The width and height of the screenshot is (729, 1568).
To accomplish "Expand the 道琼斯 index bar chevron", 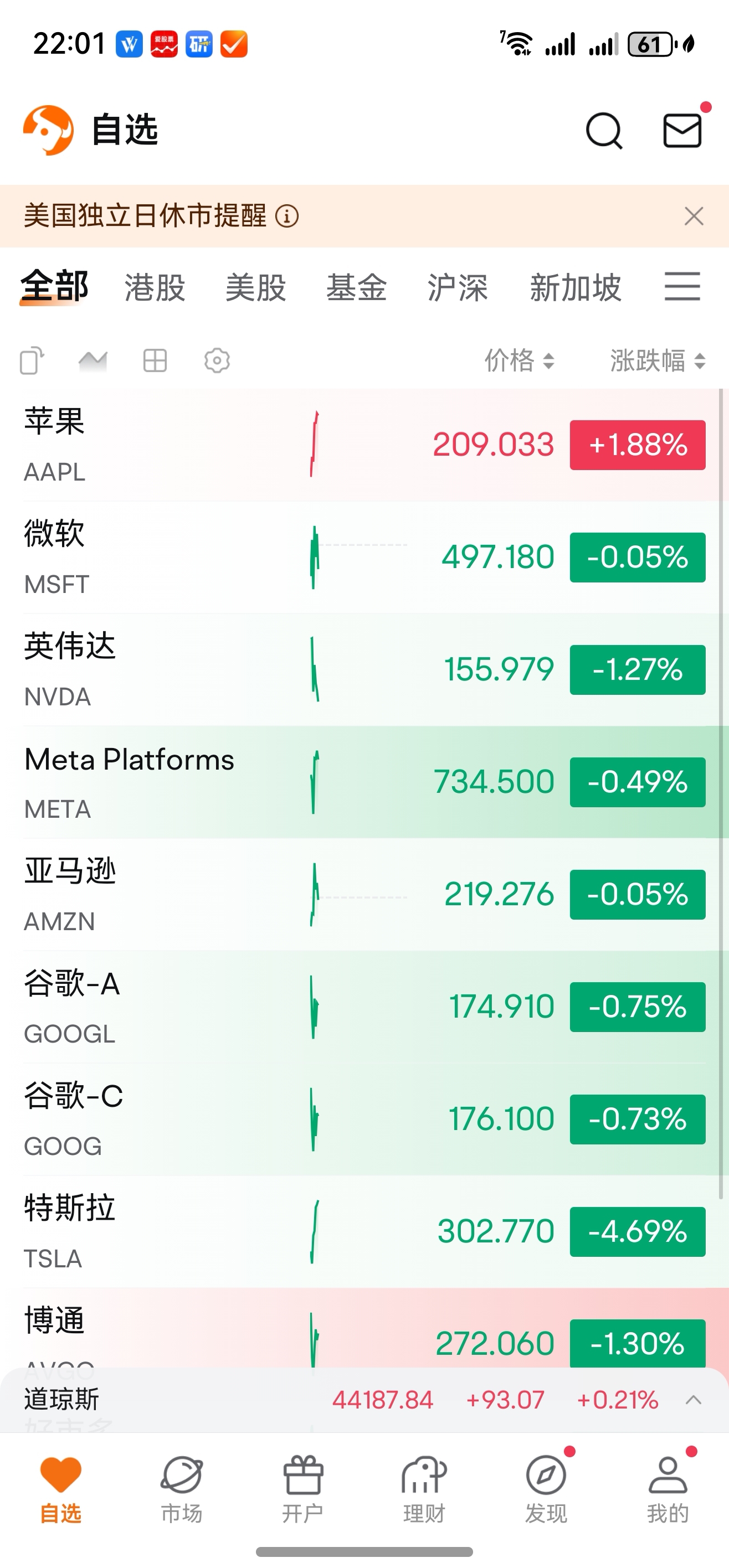I will (x=693, y=1399).
